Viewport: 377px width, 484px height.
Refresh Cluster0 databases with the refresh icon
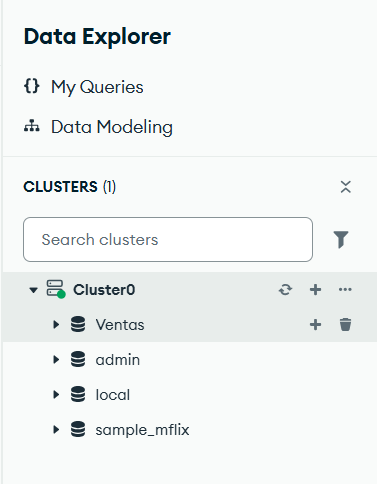(x=285, y=290)
